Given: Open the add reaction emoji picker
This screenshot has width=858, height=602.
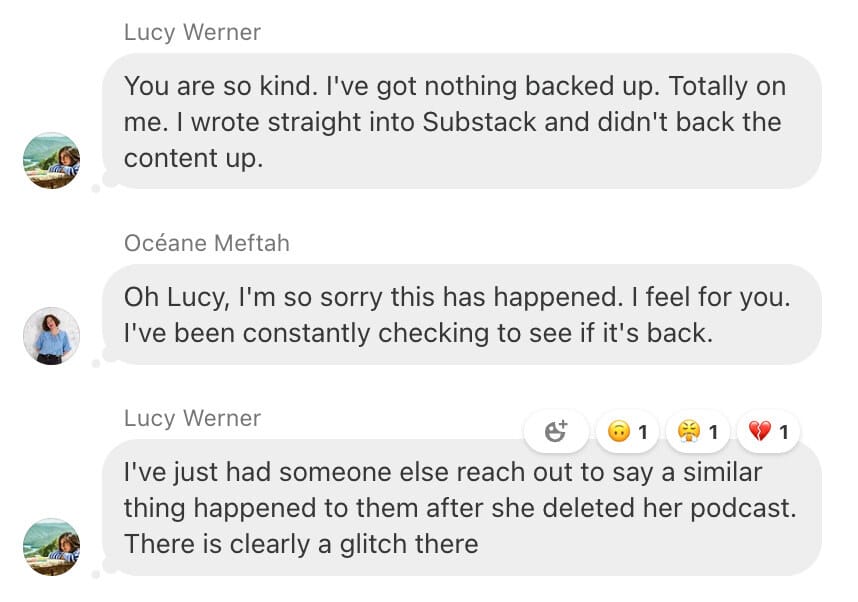Looking at the screenshot, I should click(556, 431).
